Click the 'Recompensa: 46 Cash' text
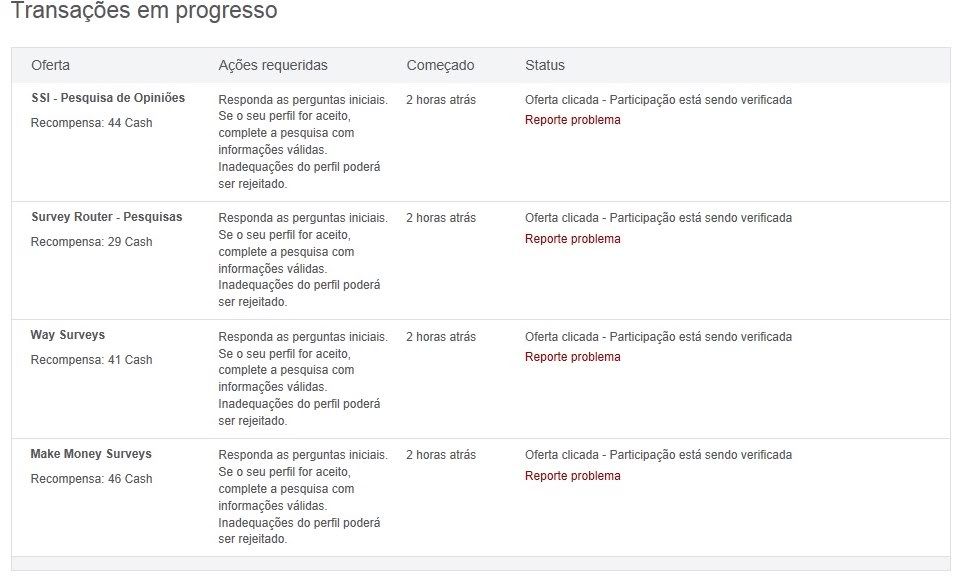The width and height of the screenshot is (967, 585). point(91,479)
